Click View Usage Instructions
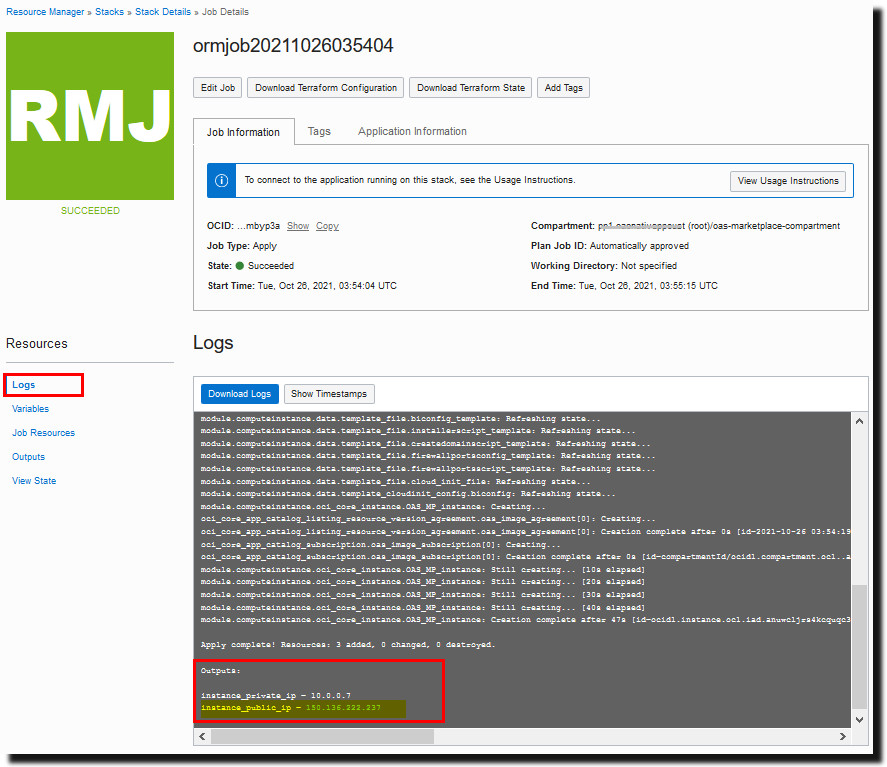 tap(788, 181)
